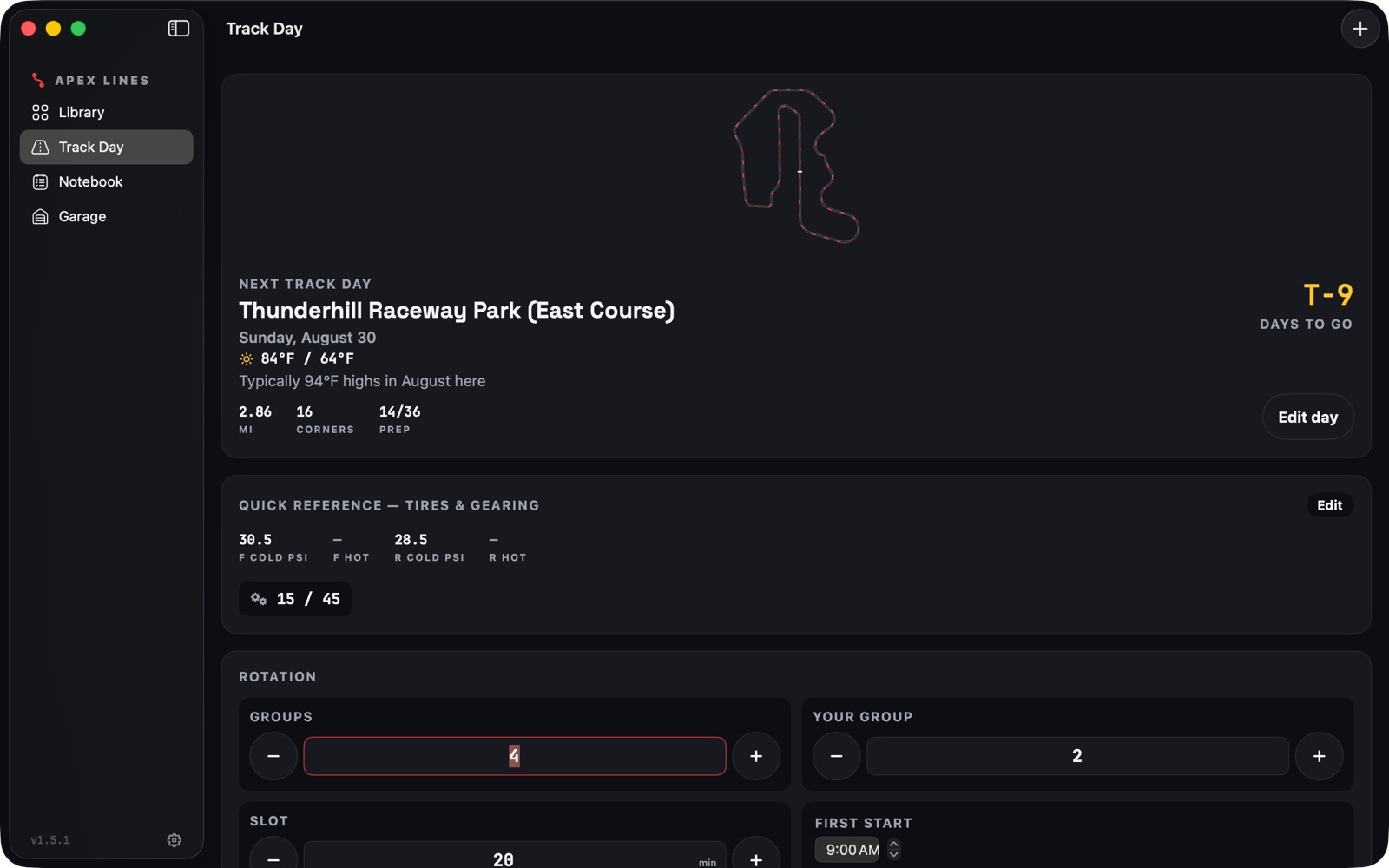
Task: Click the Sunday, August 30 date
Action: point(307,338)
